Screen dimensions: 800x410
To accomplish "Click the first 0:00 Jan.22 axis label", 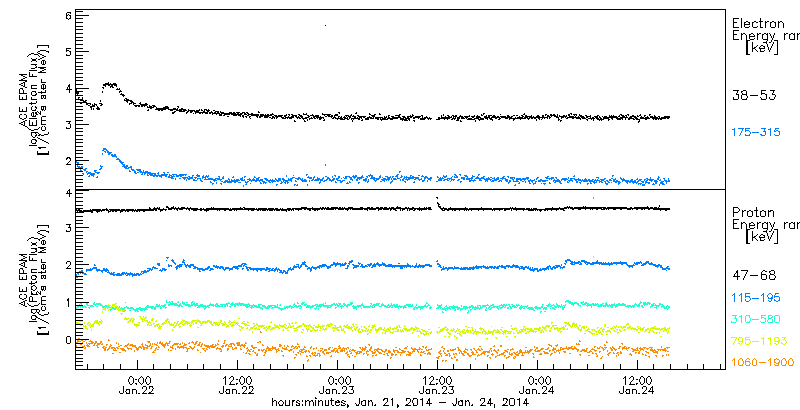I will point(138,386).
